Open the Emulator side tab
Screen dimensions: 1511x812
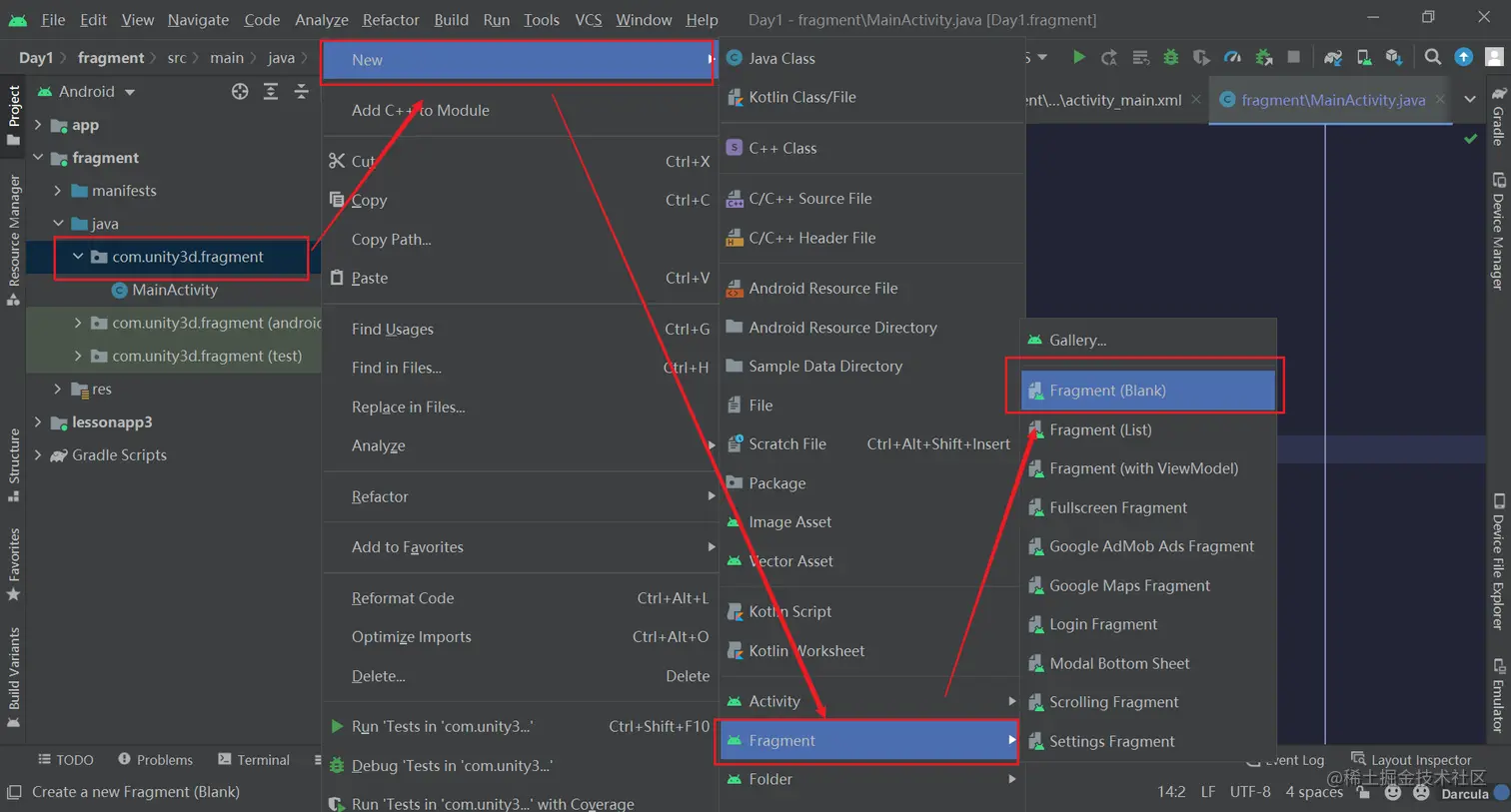(x=1498, y=695)
